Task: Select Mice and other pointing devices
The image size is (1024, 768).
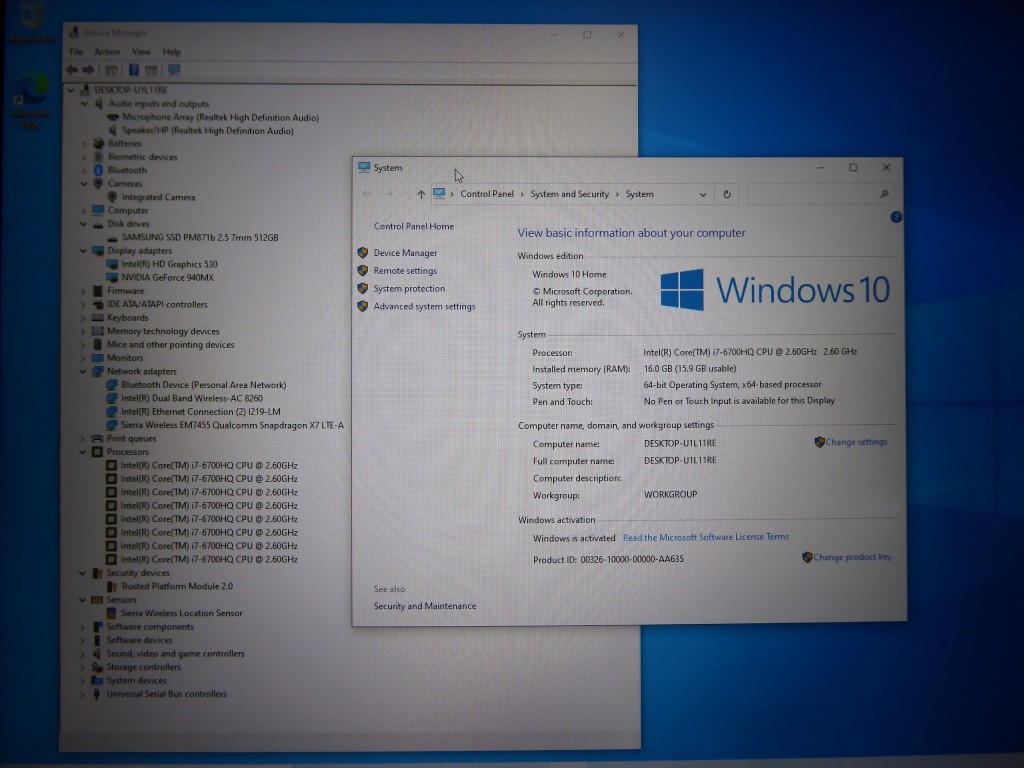Action: point(170,345)
